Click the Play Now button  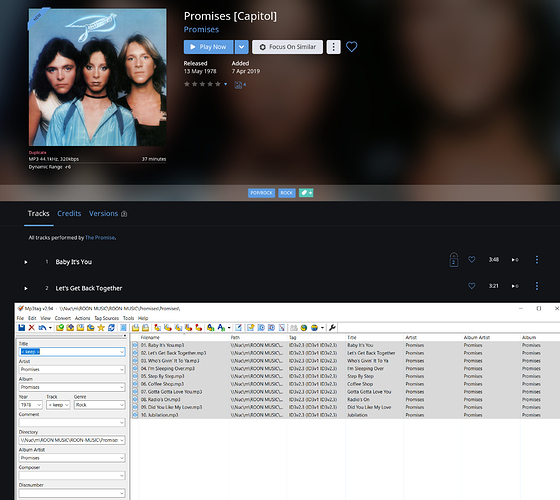pyautogui.click(x=209, y=47)
